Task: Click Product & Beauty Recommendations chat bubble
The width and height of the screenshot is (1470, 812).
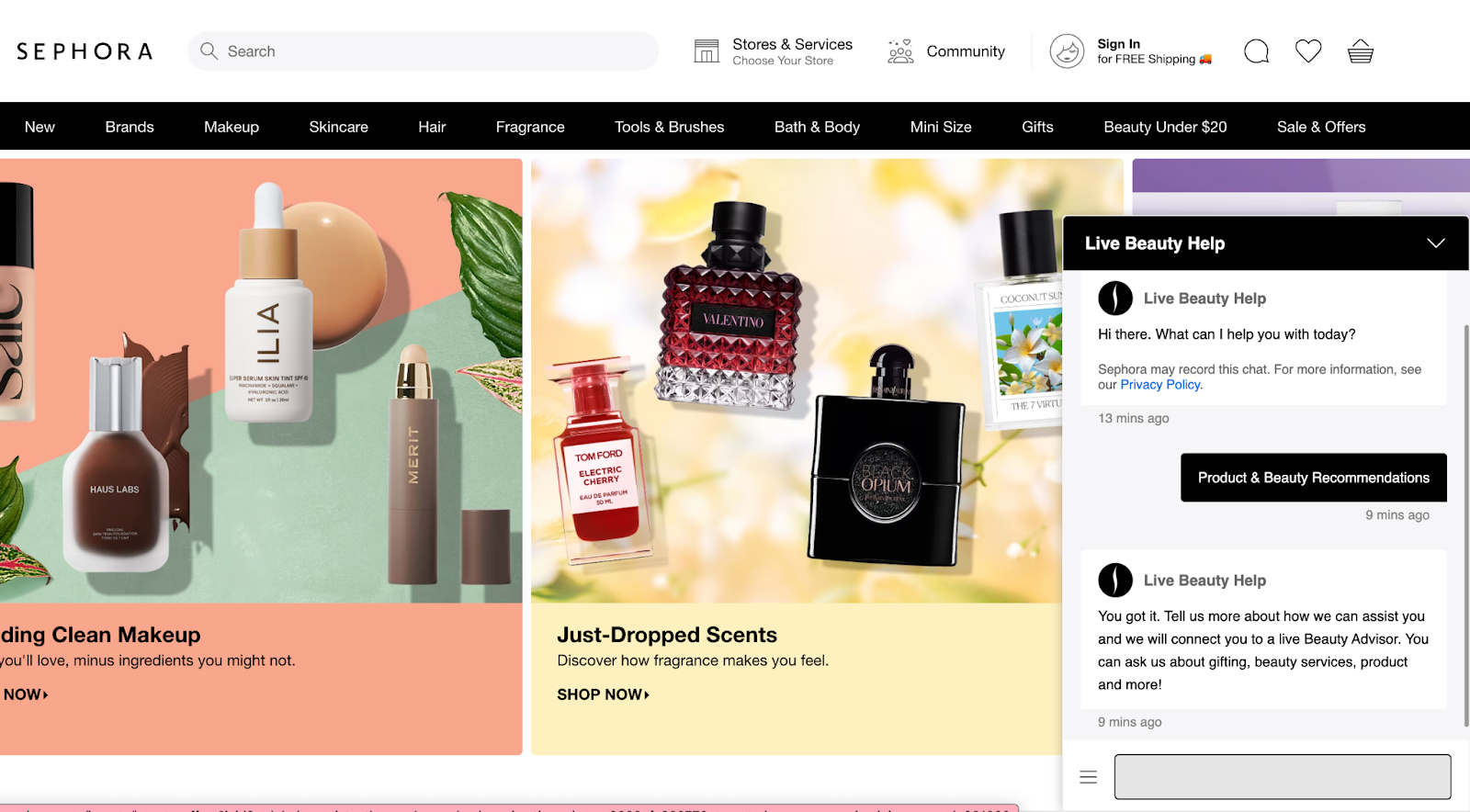Action: pyautogui.click(x=1314, y=478)
